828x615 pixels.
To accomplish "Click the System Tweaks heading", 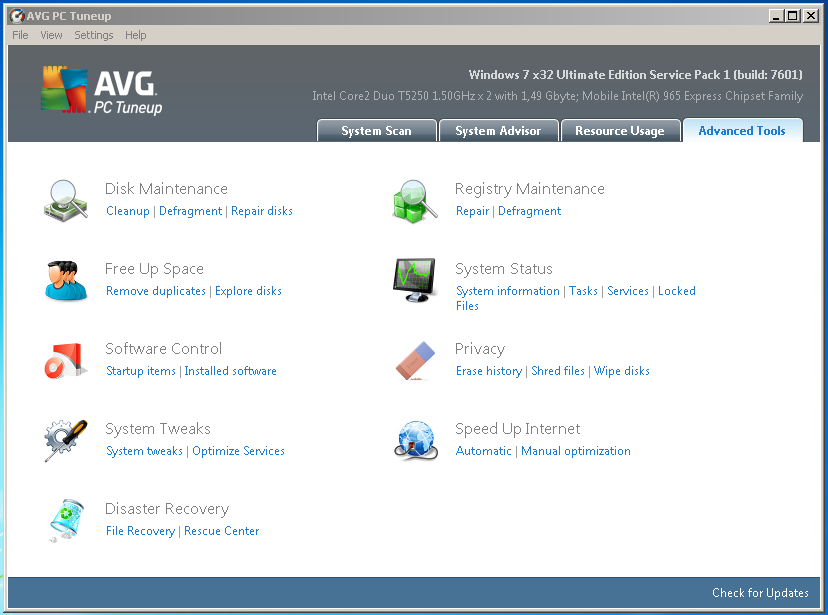I will 158,429.
